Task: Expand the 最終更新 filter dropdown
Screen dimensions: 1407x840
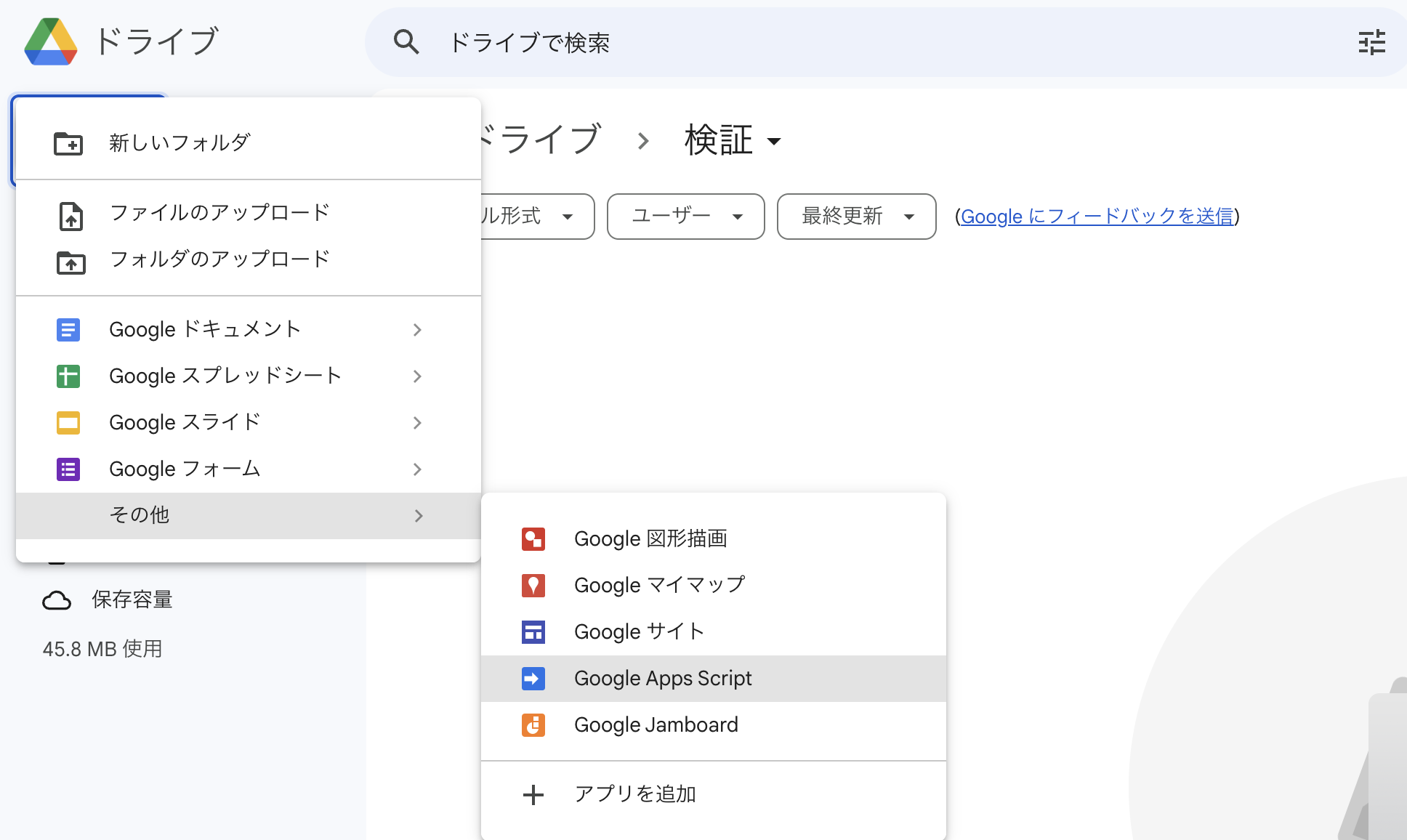Action: [x=856, y=217]
